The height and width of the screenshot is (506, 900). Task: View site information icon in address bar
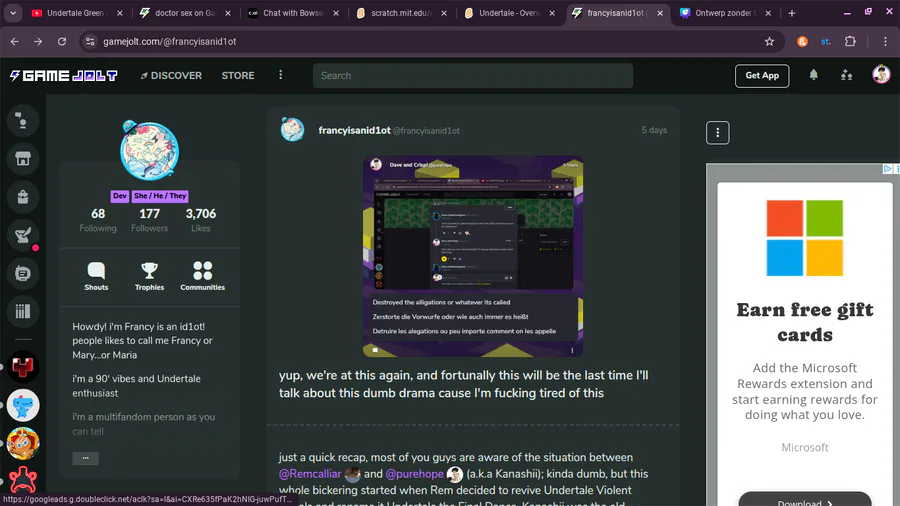pyautogui.click(x=90, y=41)
